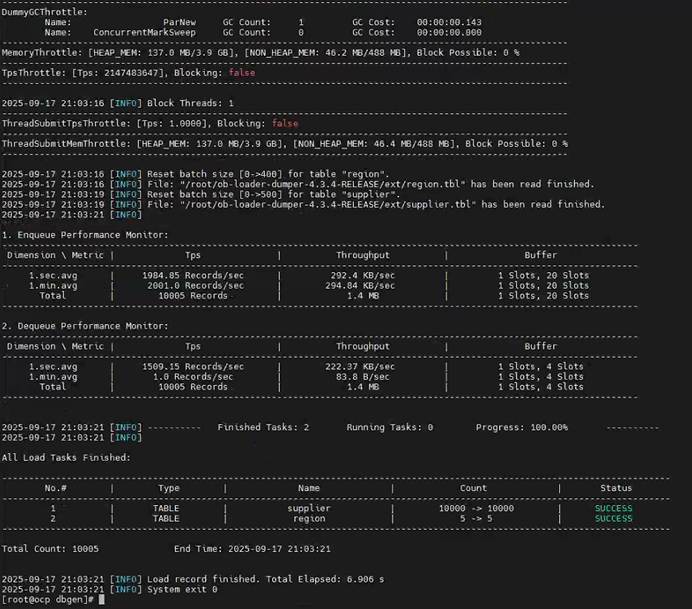Select the Status column header

616,488
